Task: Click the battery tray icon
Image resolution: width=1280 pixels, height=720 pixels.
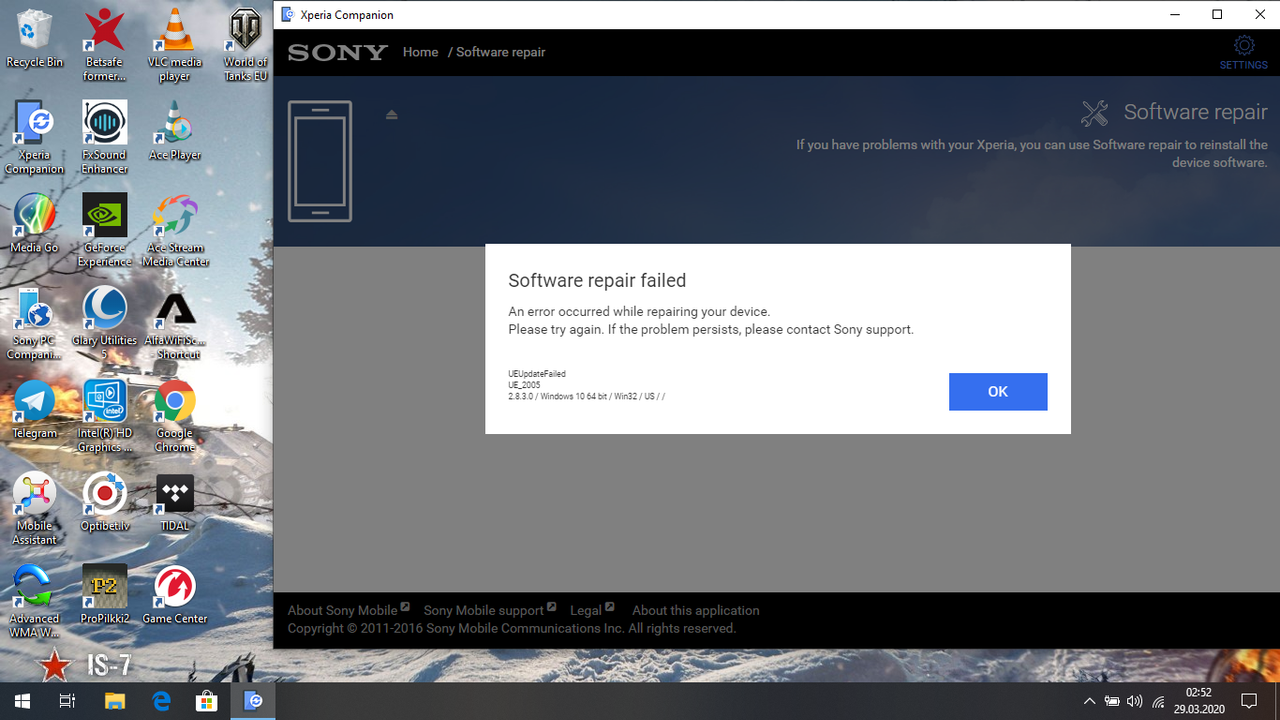Action: [1112, 702]
